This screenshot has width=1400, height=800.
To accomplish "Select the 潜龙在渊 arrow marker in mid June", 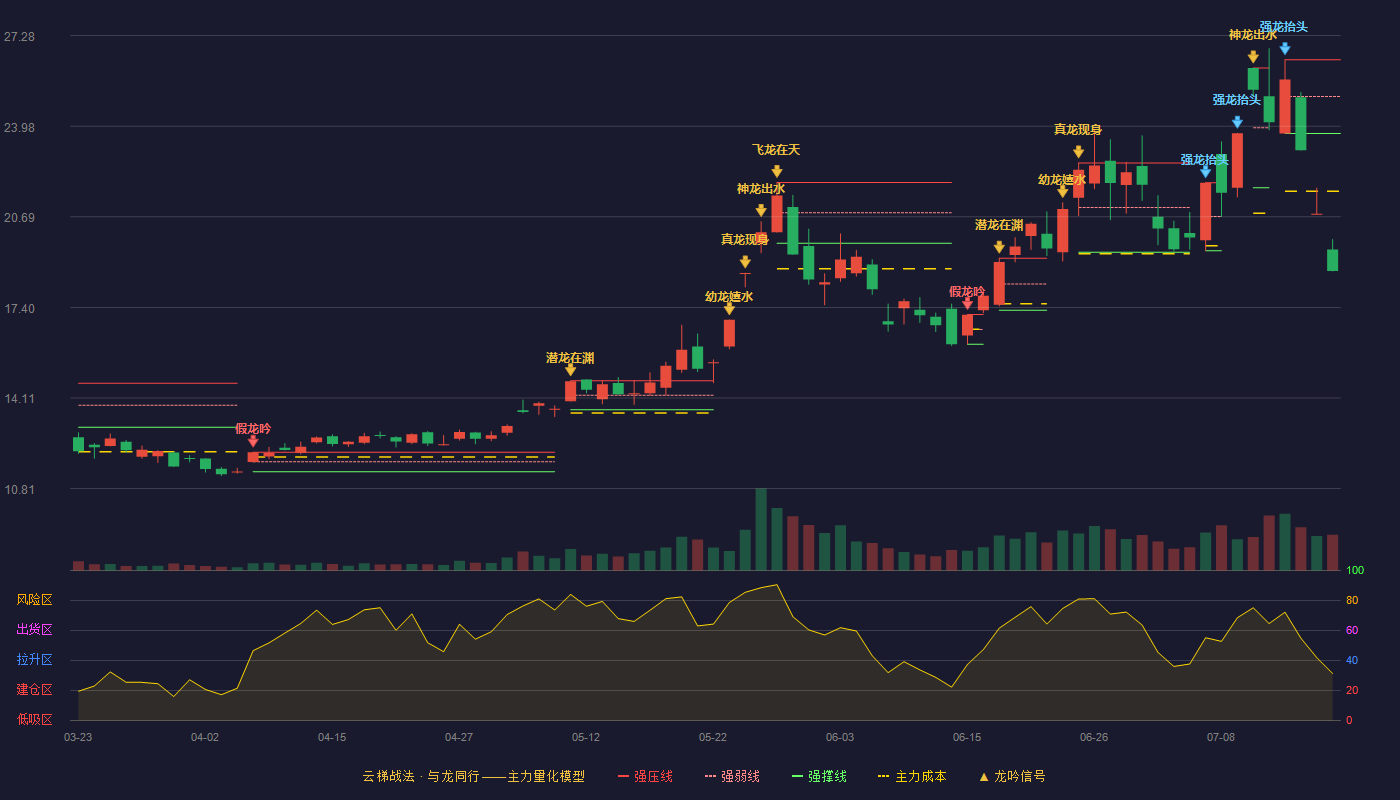I will point(999,247).
